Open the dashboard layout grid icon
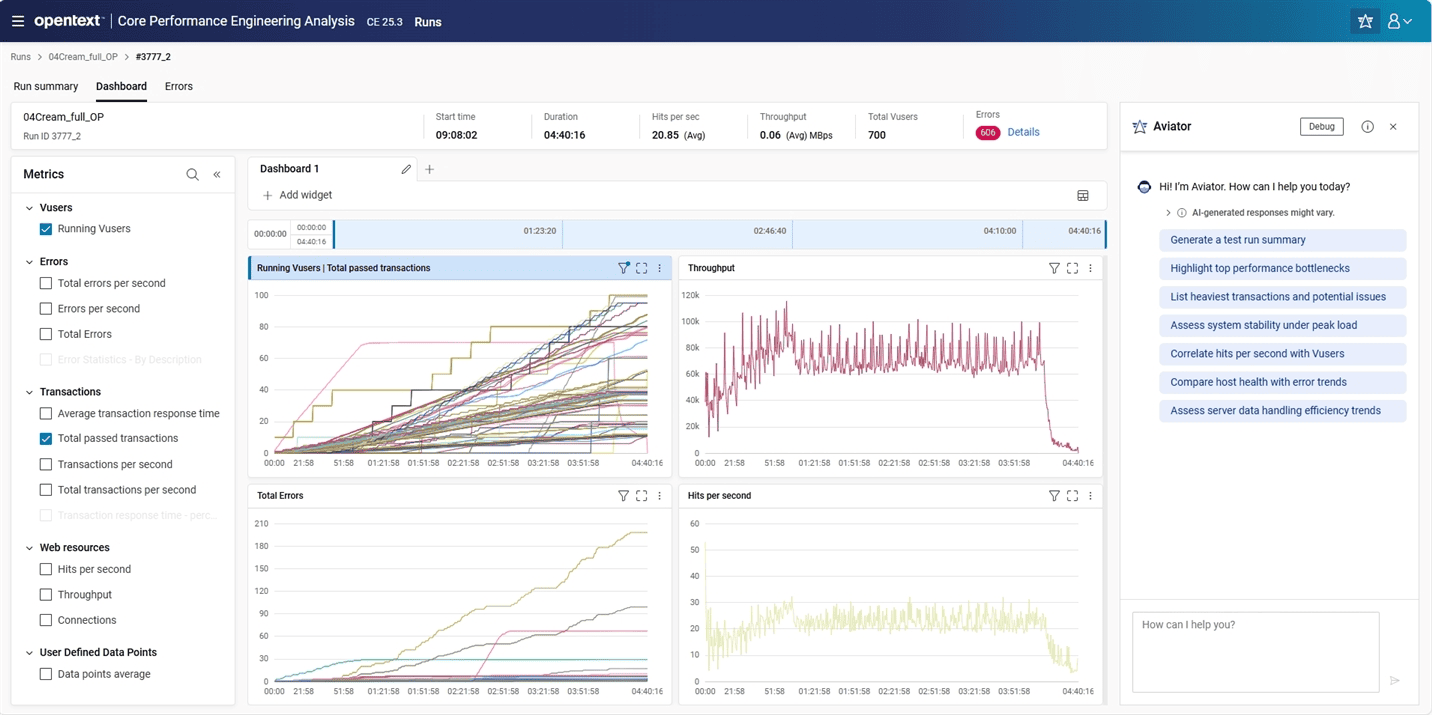The image size is (1432, 715). [1082, 196]
